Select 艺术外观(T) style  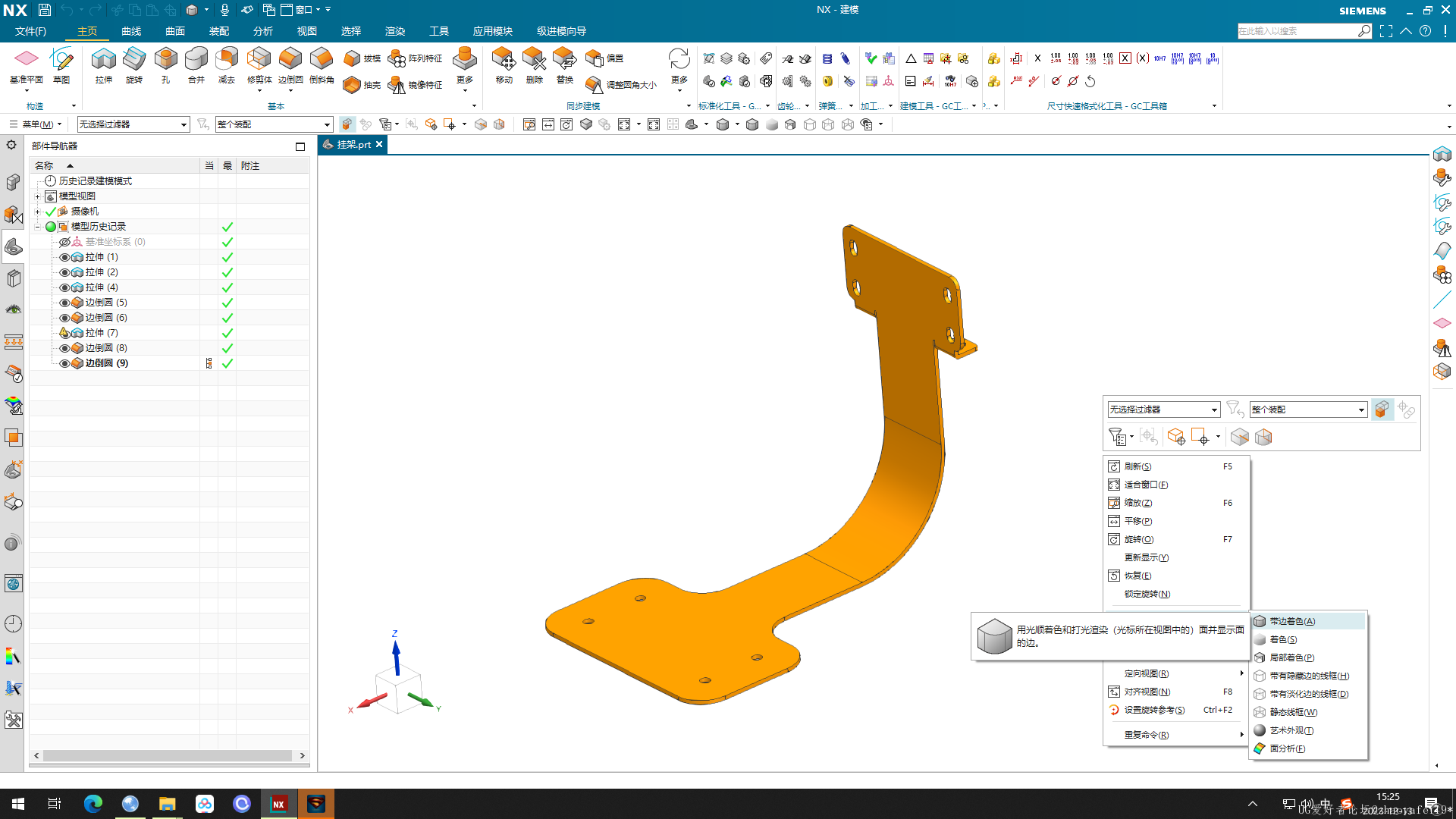tap(1308, 730)
